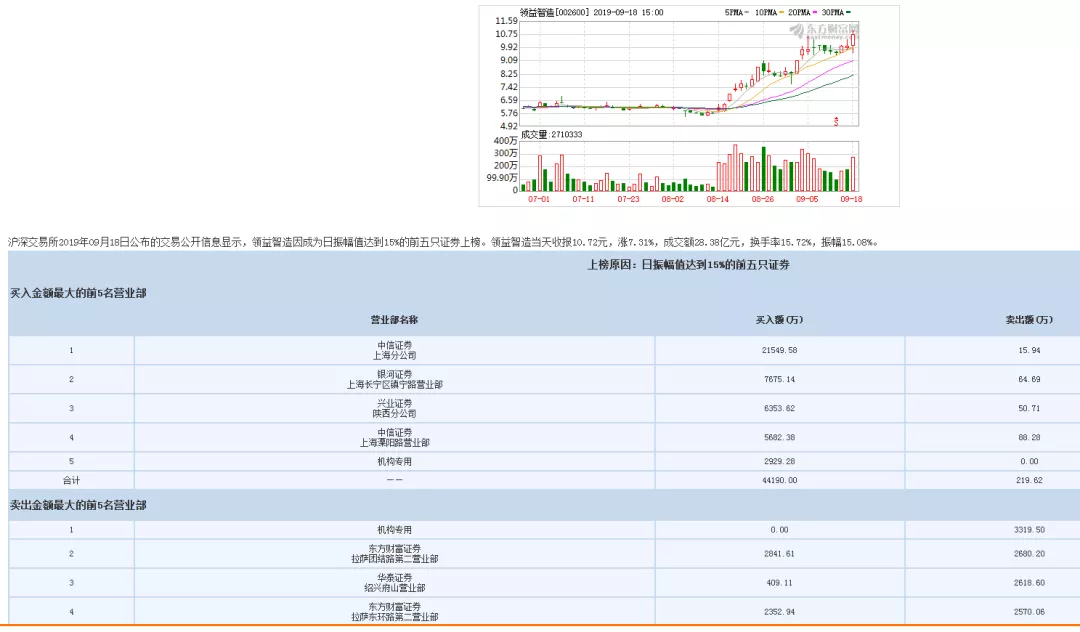Click the 中信证券 上海溧阳路营业部 cell
The image size is (1080, 632).
click(x=394, y=437)
